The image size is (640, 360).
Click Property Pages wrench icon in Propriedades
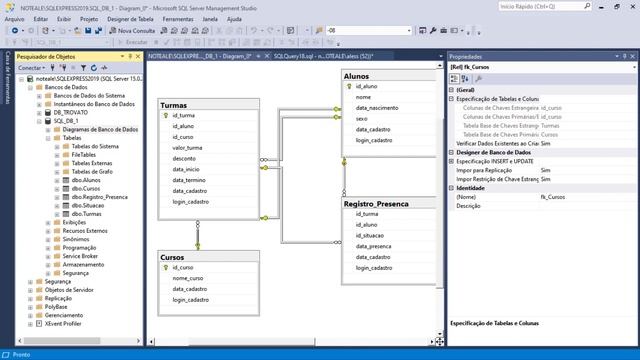click(479, 79)
